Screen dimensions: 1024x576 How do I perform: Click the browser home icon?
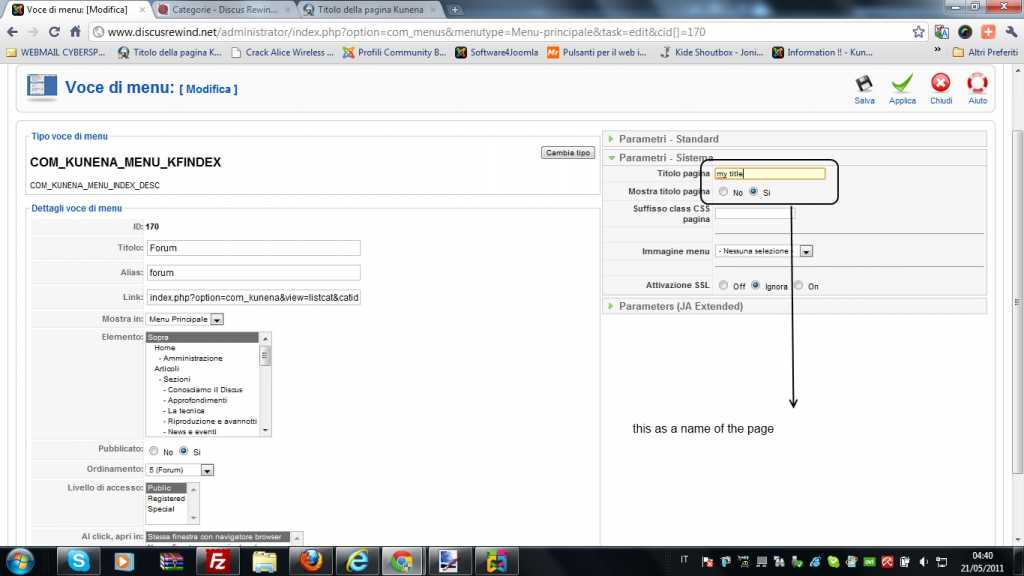click(x=75, y=31)
